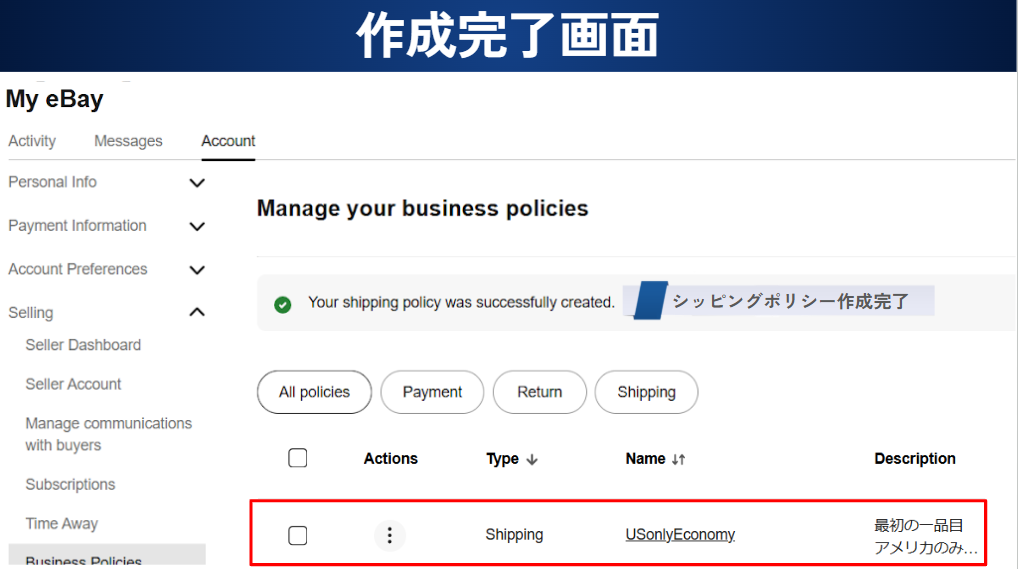Filter by All policies

point(314,392)
